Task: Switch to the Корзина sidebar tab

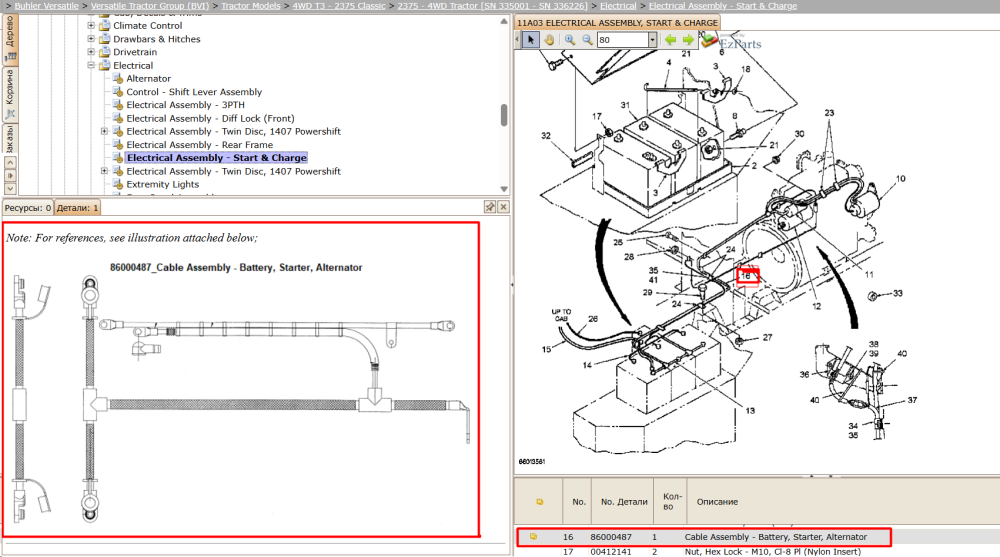Action: (10, 93)
